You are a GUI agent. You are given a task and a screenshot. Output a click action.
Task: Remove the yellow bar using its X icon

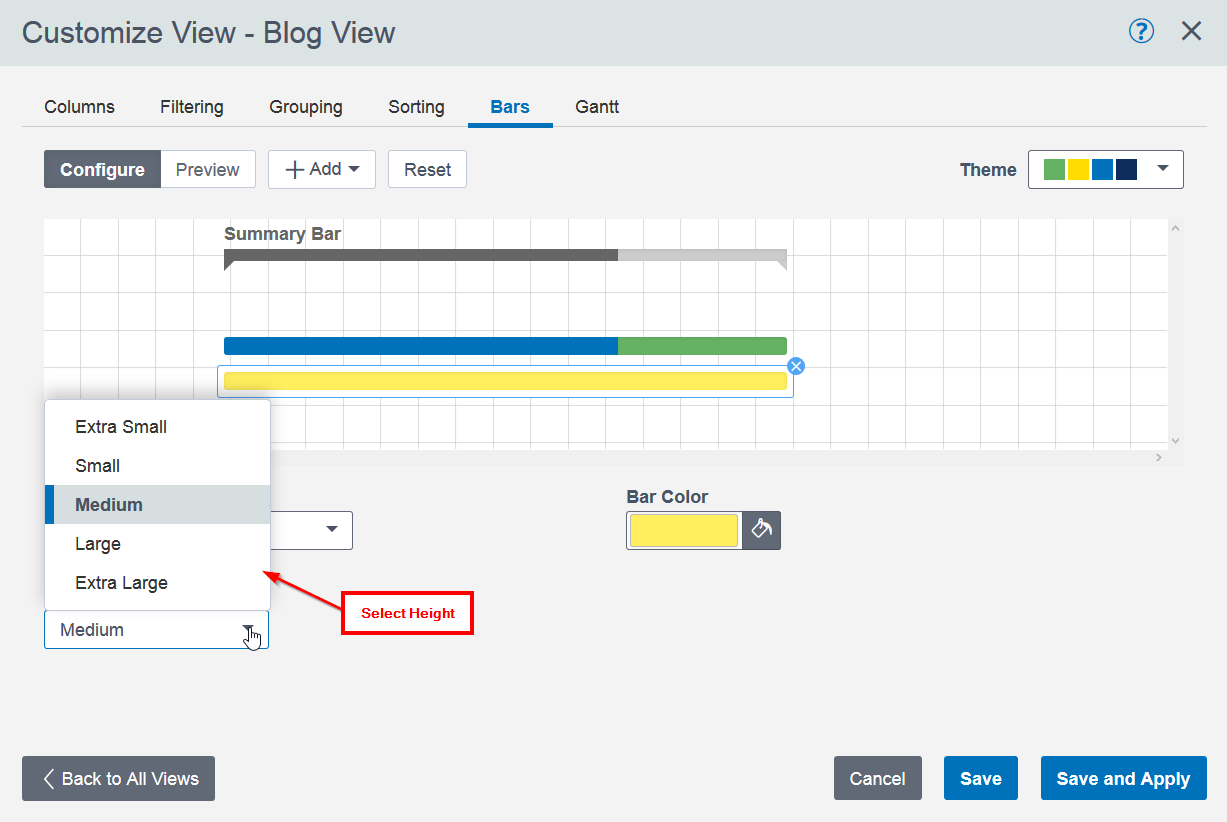(796, 366)
